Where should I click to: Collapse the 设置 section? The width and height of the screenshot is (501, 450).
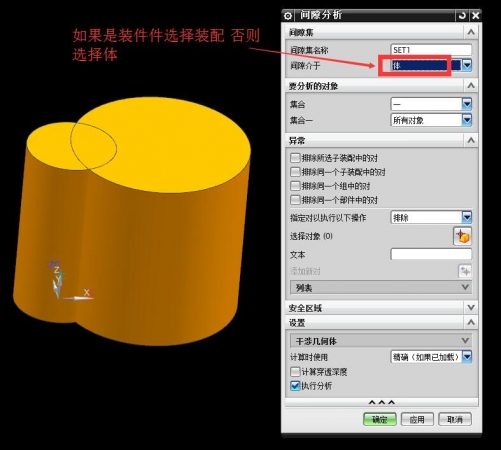pos(471,322)
